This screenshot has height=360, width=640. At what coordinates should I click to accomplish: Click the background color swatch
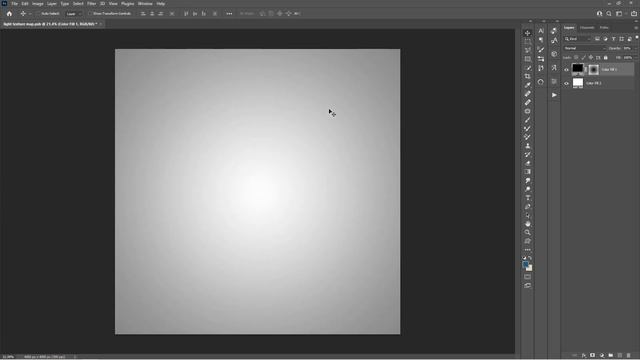530,269
